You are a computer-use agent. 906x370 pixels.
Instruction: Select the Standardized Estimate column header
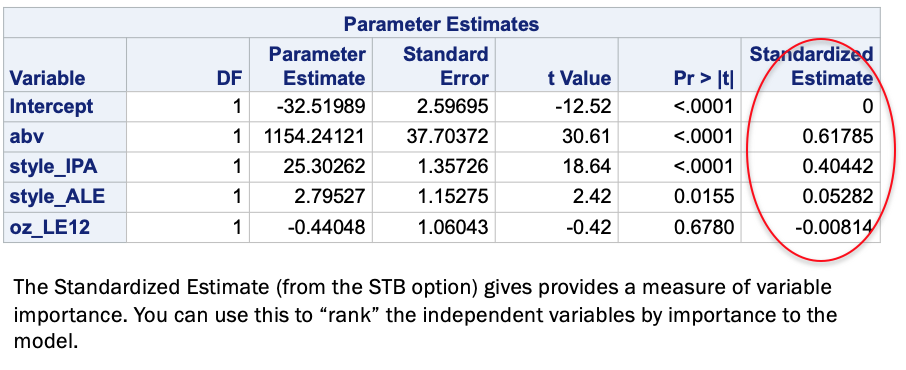click(x=811, y=66)
